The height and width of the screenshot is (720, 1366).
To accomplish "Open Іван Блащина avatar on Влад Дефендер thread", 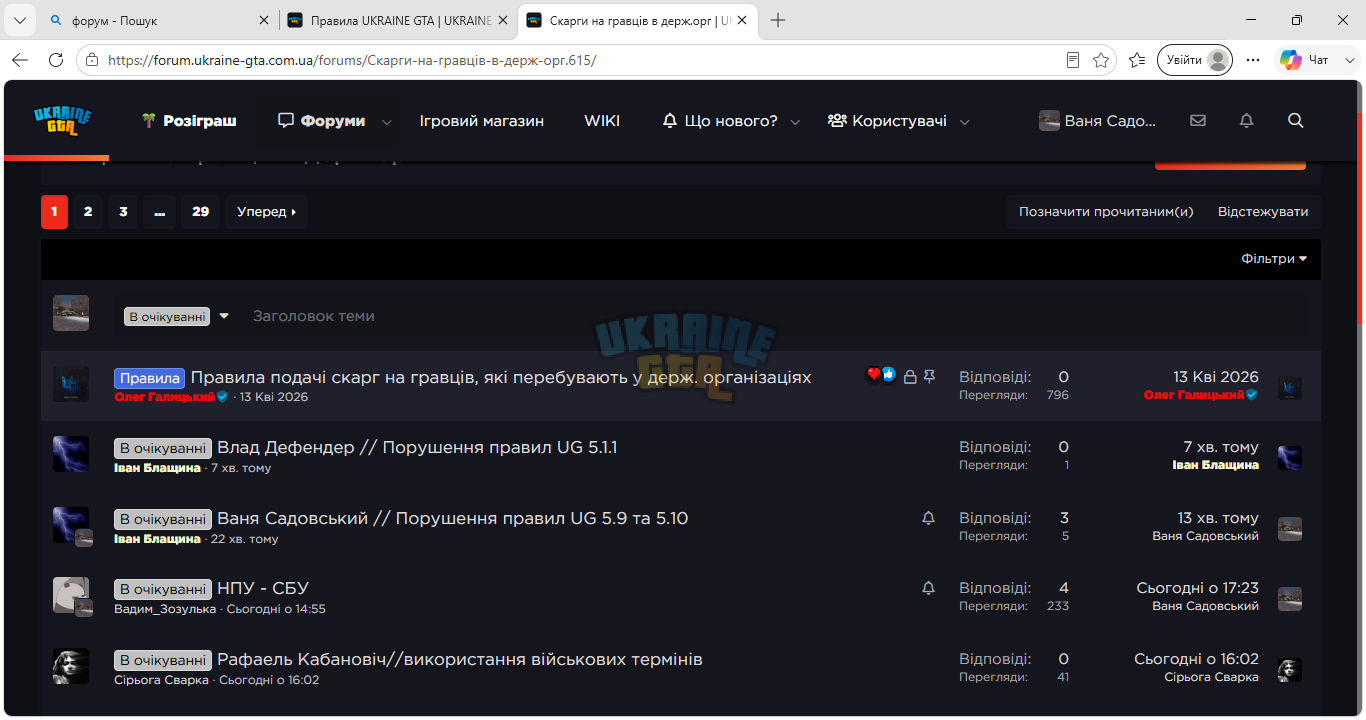I will coord(71,454).
